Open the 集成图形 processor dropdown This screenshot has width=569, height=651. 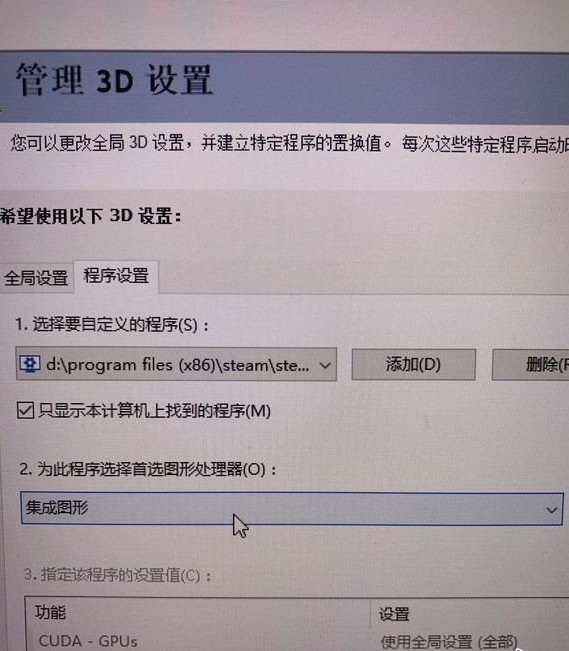(x=292, y=509)
